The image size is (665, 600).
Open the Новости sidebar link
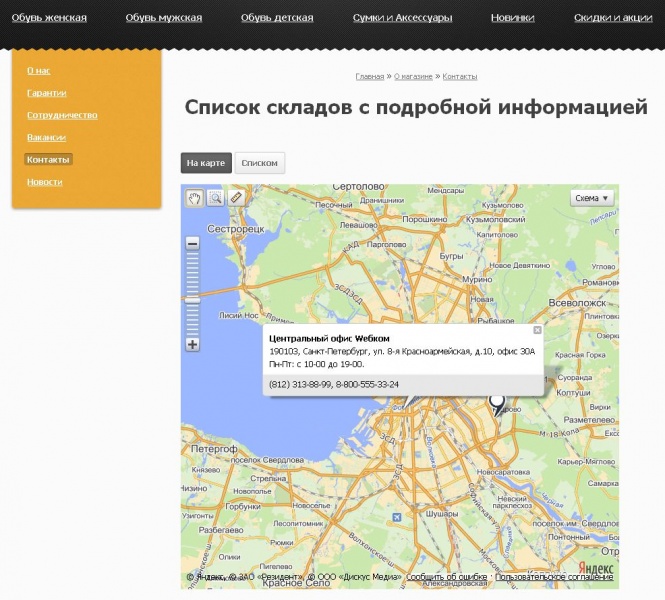pos(45,182)
